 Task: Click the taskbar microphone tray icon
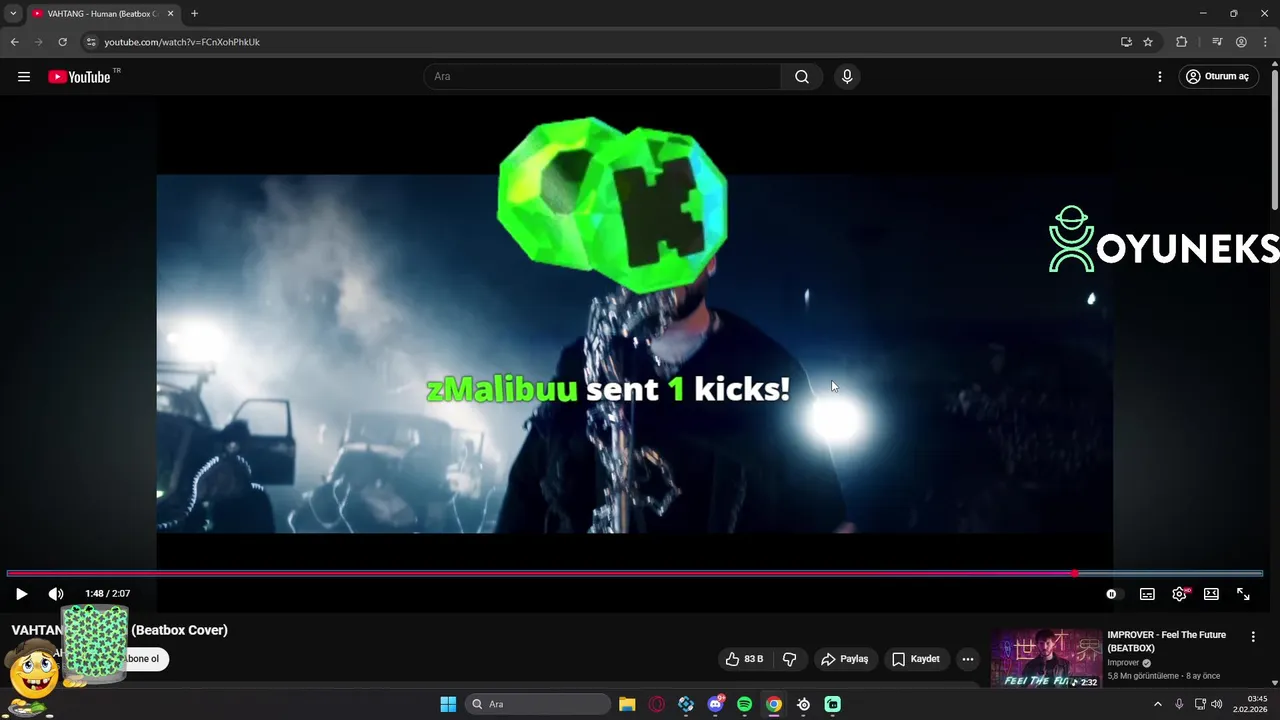[x=1179, y=704]
